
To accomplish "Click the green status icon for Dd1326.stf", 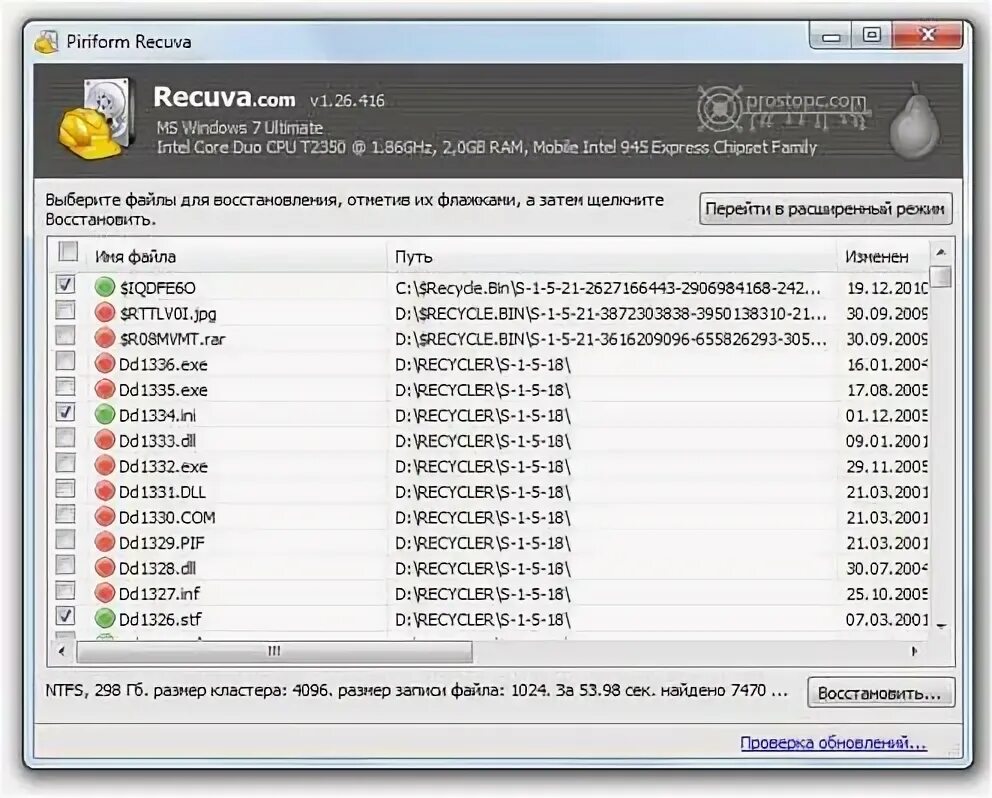I will (104, 619).
